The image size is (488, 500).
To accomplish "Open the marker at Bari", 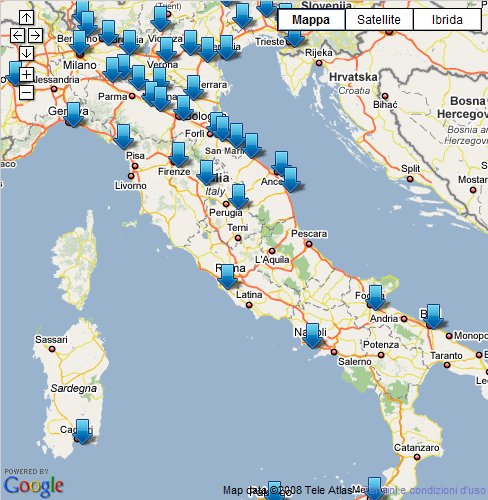I will click(433, 317).
